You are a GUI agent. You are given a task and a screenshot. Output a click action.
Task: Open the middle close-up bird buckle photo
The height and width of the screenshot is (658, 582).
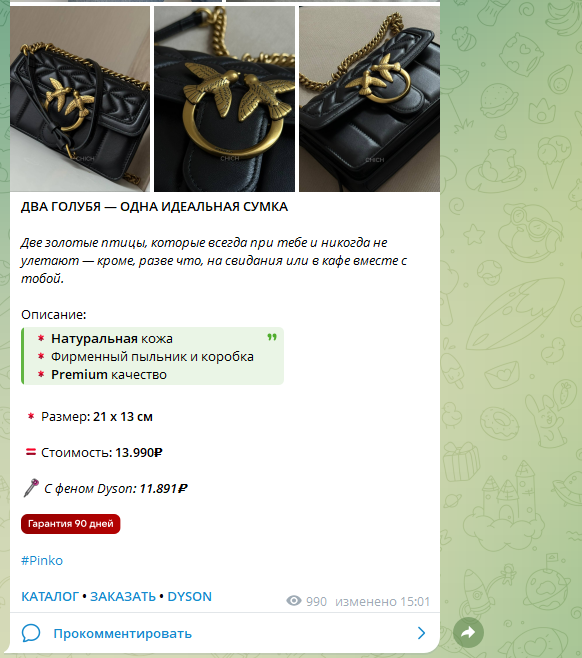point(224,99)
